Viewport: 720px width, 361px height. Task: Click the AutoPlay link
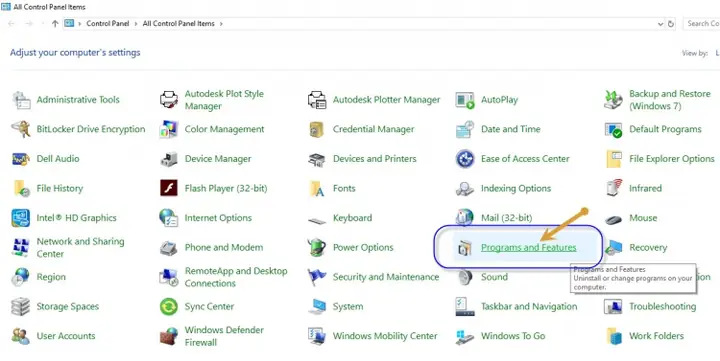(500, 100)
